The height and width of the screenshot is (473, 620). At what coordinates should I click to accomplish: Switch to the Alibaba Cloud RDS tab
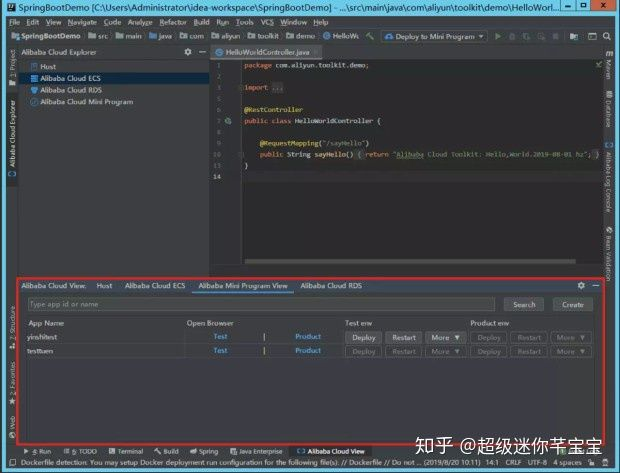(331, 286)
